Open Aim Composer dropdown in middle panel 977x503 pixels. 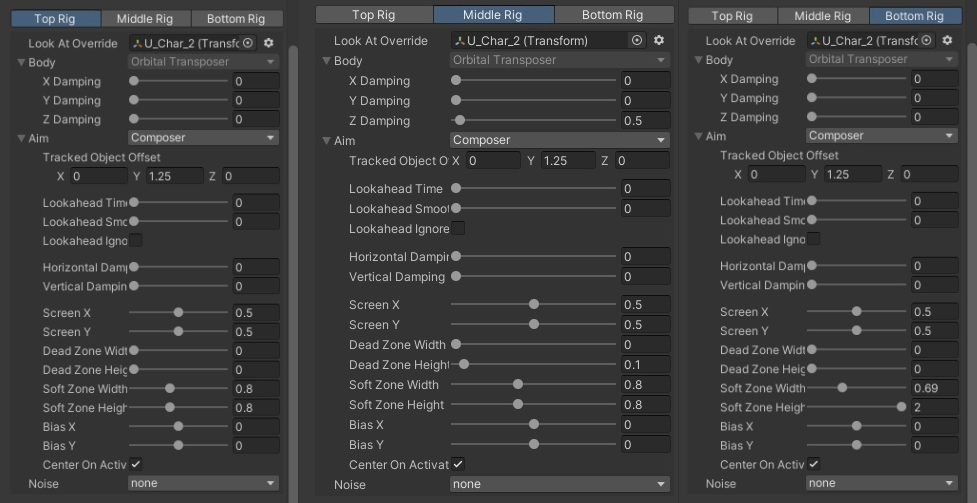click(560, 140)
